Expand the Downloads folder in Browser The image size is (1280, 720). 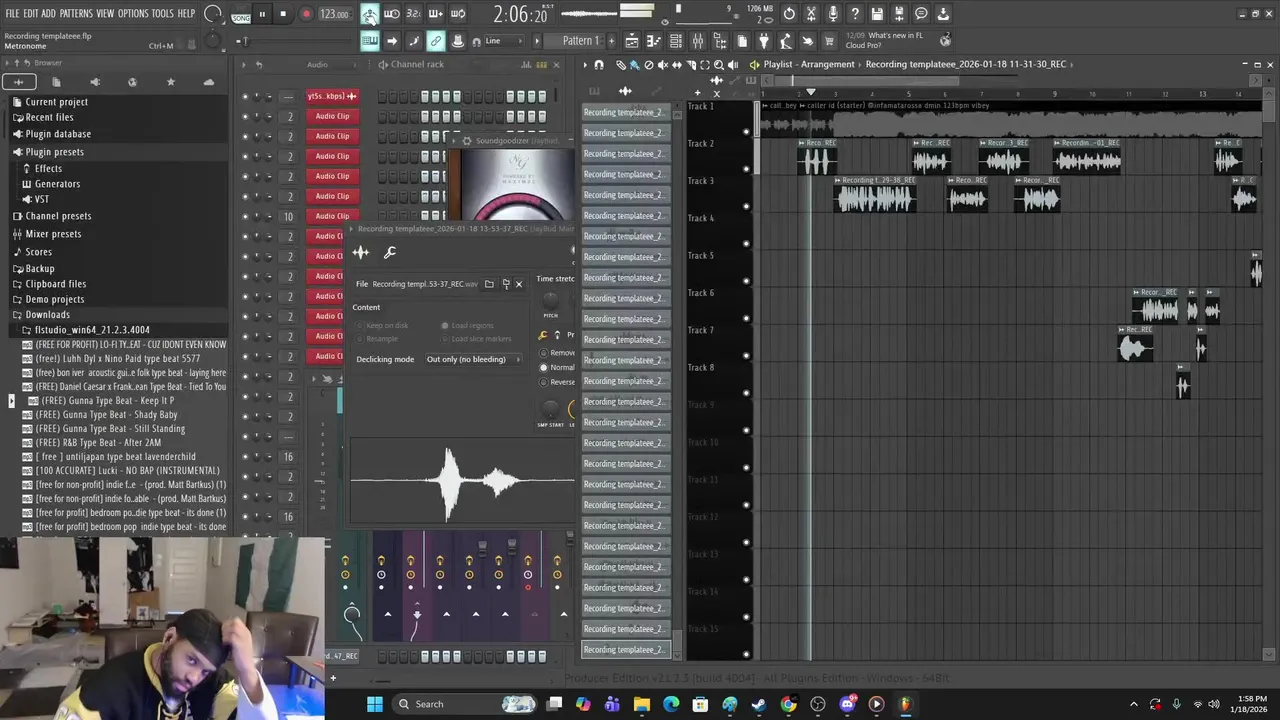coord(47,315)
